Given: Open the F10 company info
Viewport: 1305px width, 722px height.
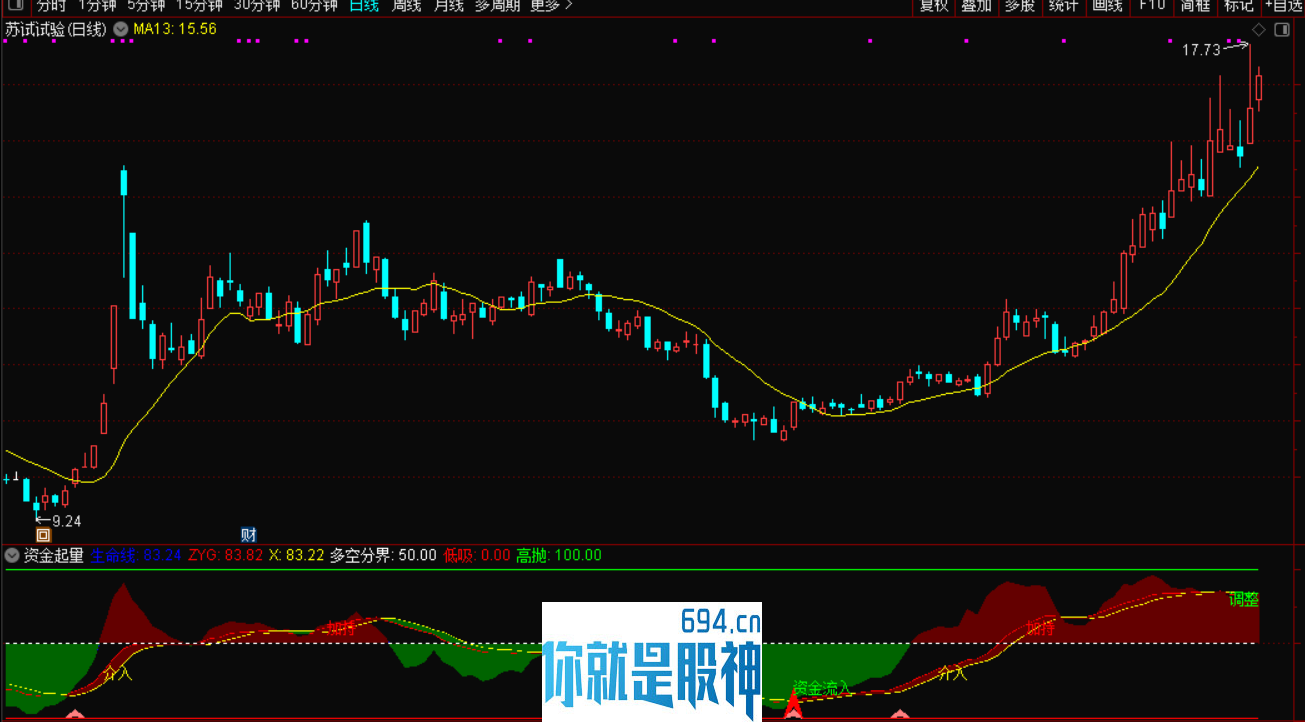Looking at the screenshot, I should point(1152,5).
